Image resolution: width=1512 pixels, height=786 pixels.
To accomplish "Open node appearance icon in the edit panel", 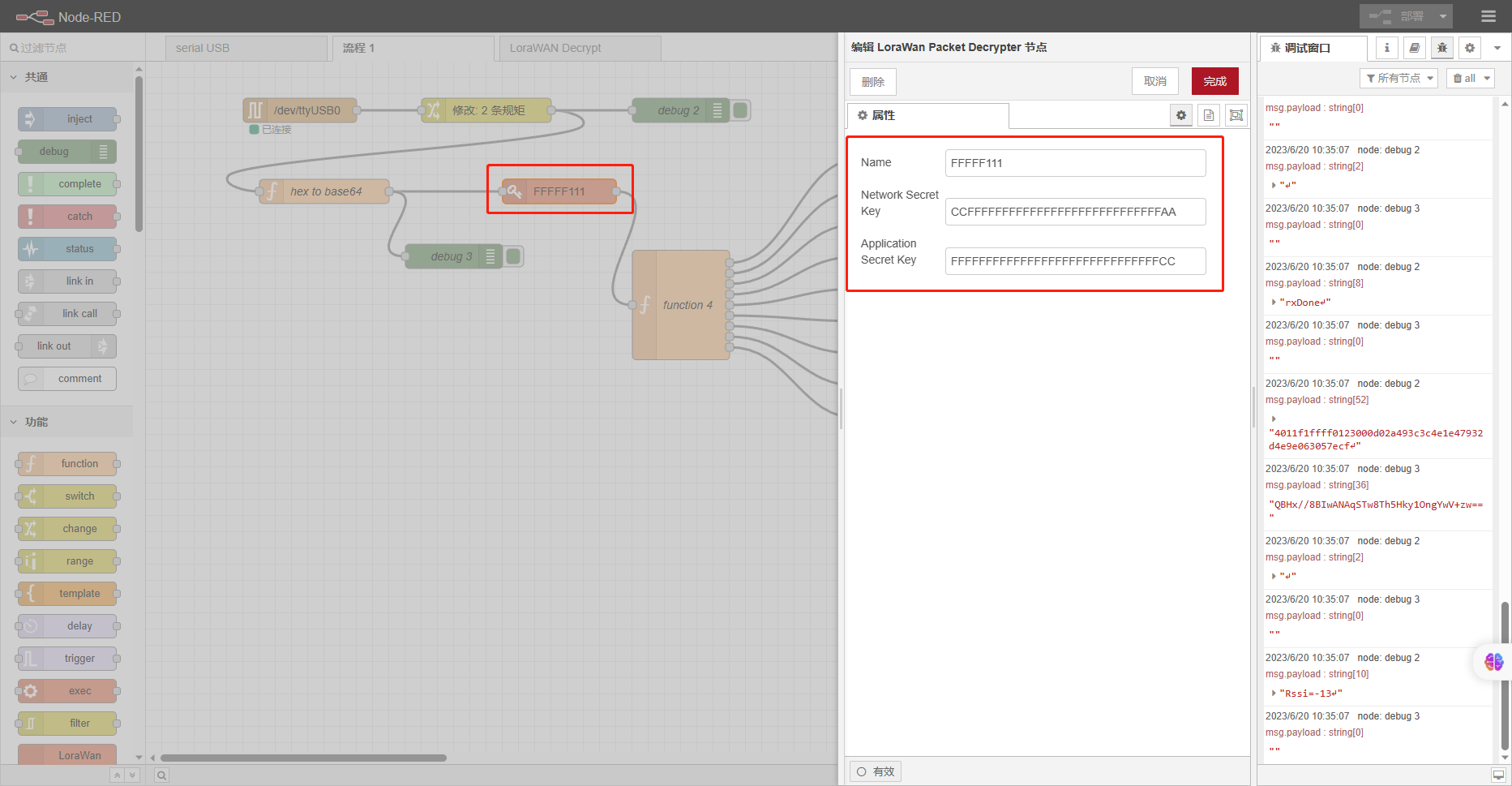I will pos(1236,115).
